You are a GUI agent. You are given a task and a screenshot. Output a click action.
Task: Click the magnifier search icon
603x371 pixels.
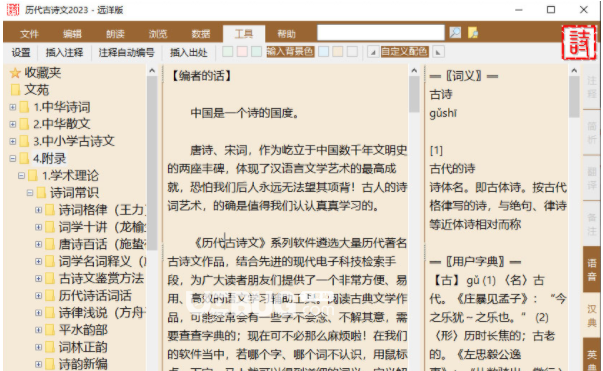[455, 33]
